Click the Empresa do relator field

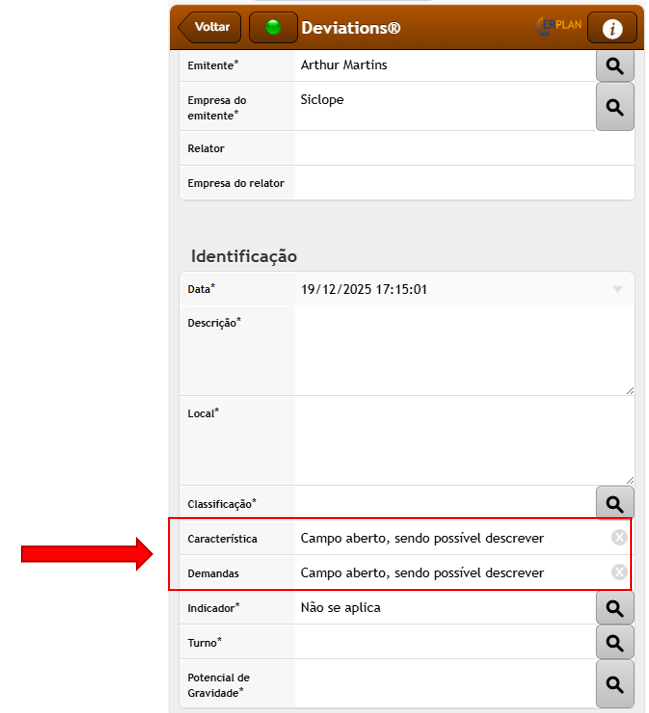[463, 183]
